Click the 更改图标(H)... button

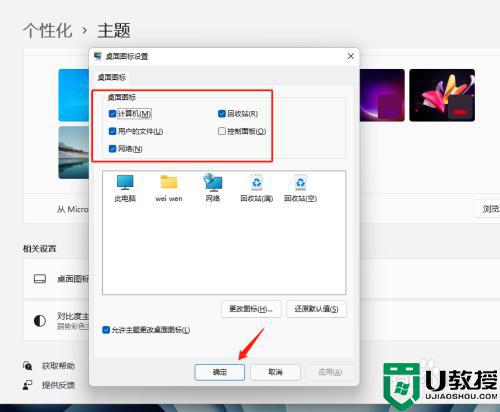(251, 309)
